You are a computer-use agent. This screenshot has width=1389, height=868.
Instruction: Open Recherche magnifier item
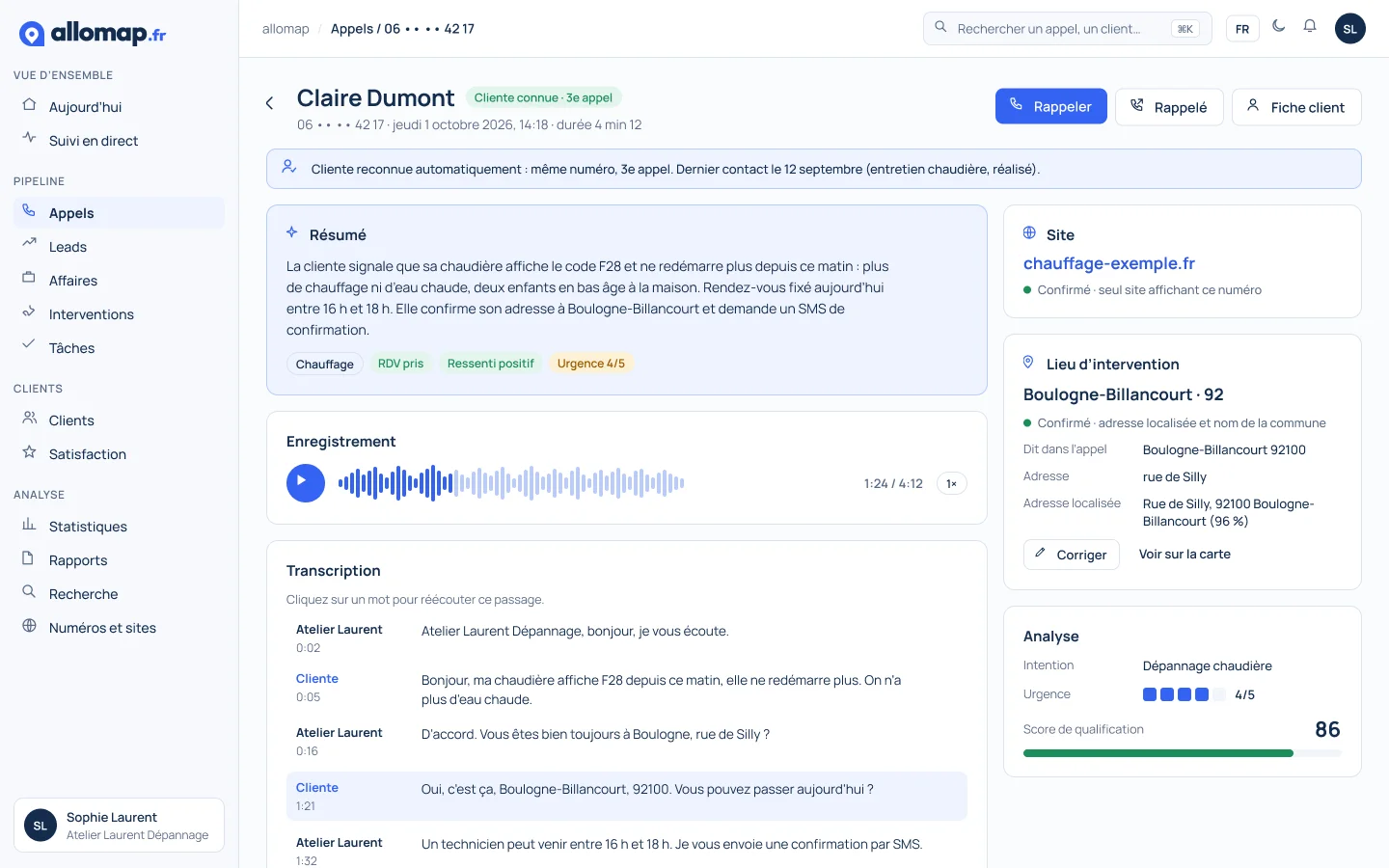pyautogui.click(x=119, y=594)
